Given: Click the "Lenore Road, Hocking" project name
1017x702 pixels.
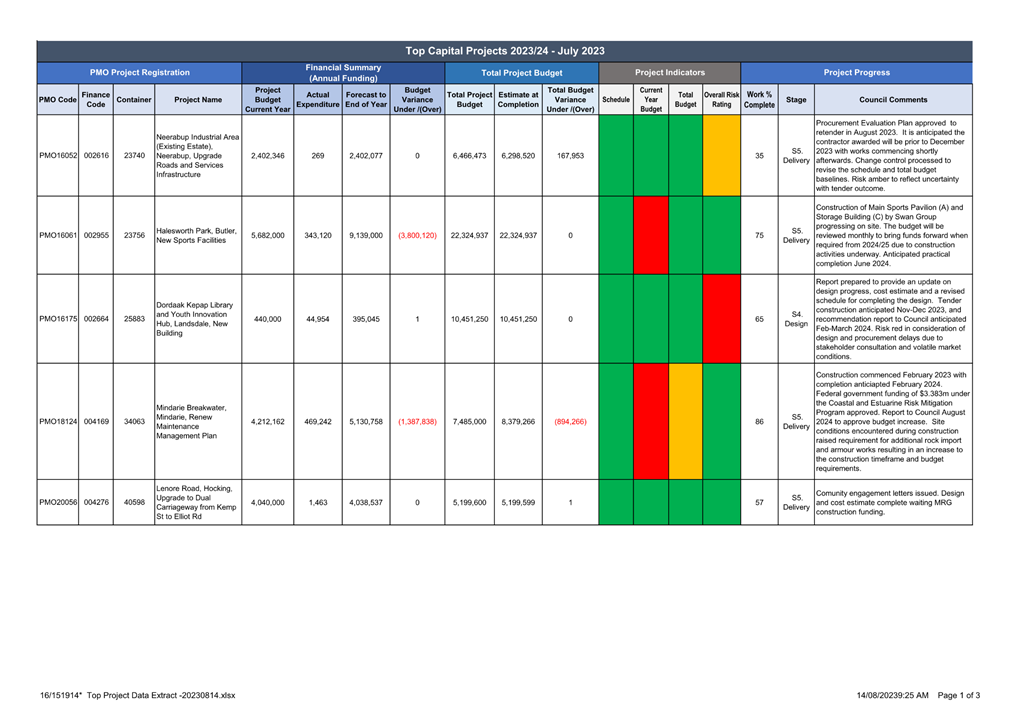Looking at the screenshot, I should [196, 502].
